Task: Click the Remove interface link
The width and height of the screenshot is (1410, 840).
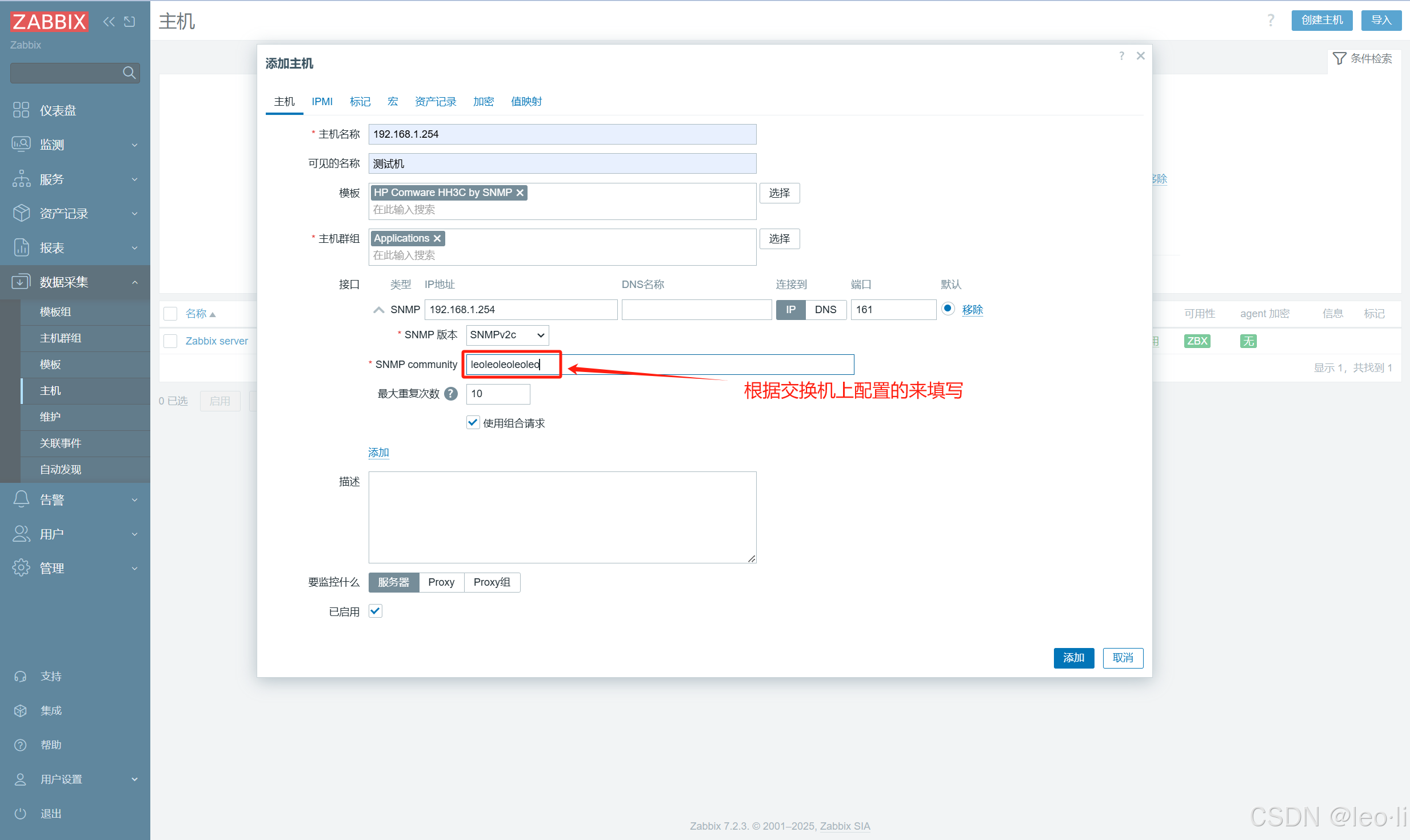Action: pyautogui.click(x=972, y=310)
